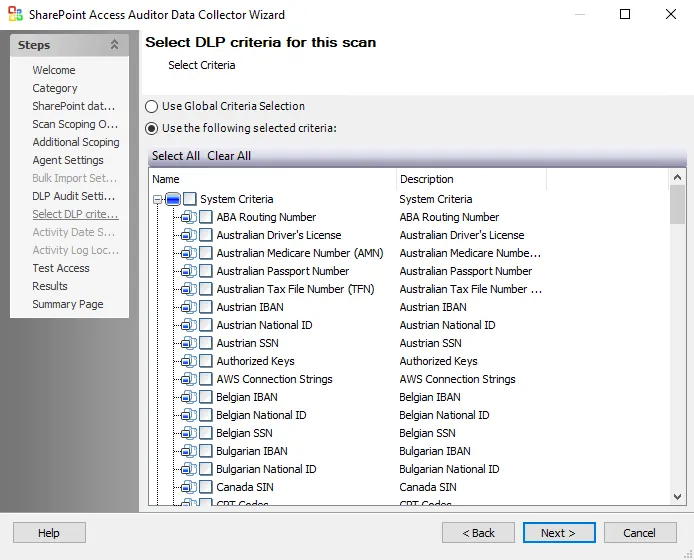Viewport: 694px width, 560px height.
Task: Click the Austrian National ID criteria icon
Action: point(189,325)
